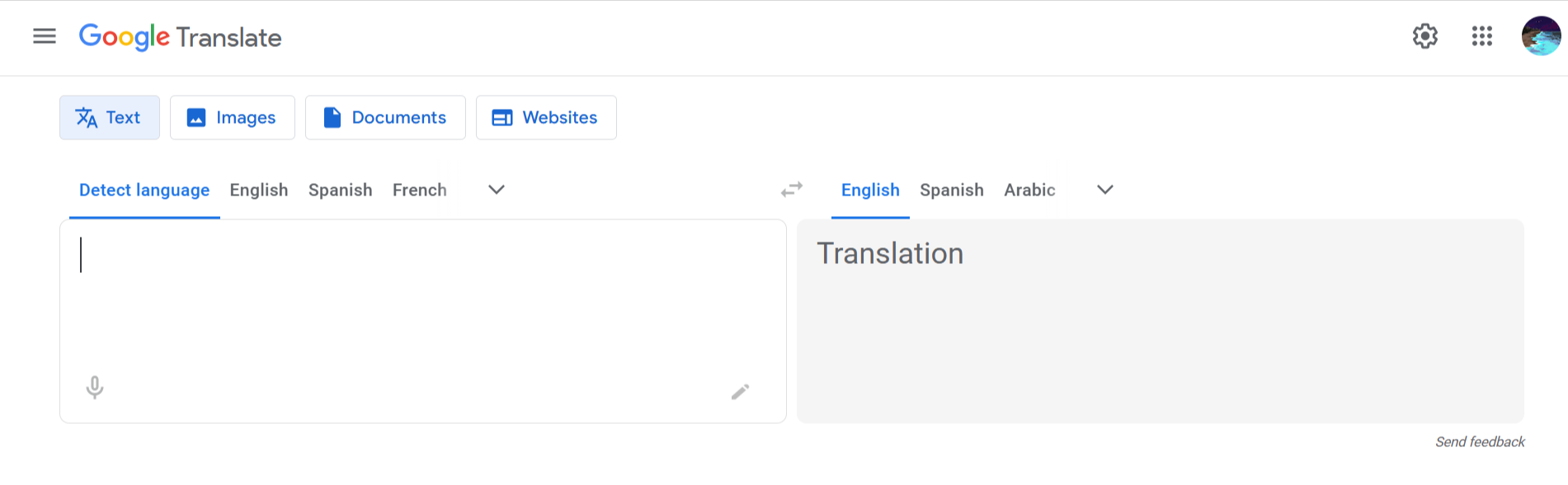The width and height of the screenshot is (1568, 485).
Task: Select the Text translation mode
Action: tap(110, 118)
